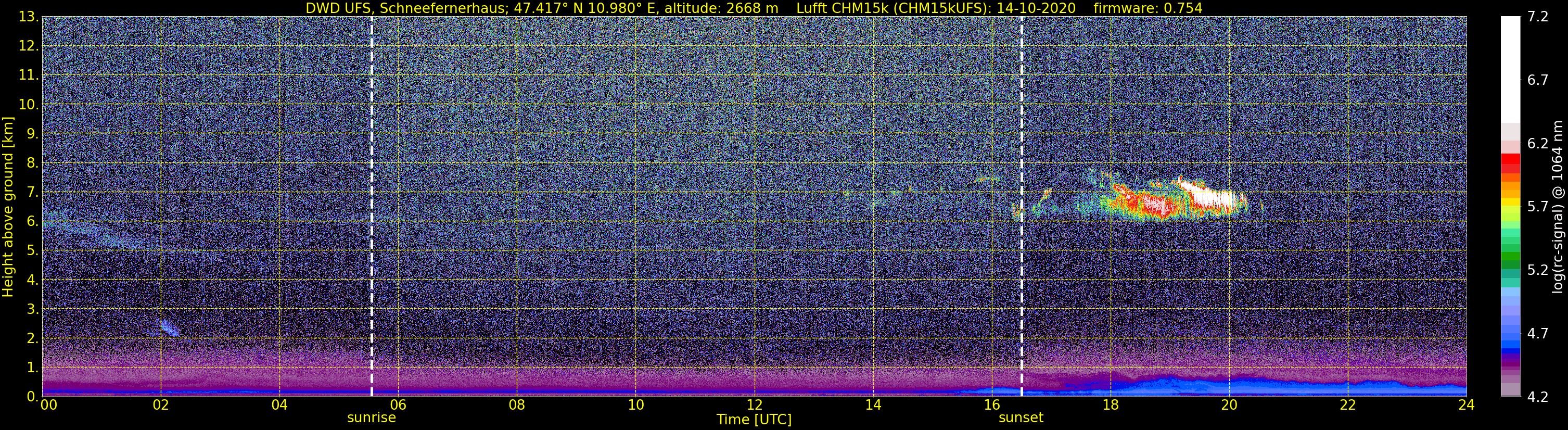Click the height axis tick '11.'
Screen dimensions: 1568x430
(x=29, y=75)
